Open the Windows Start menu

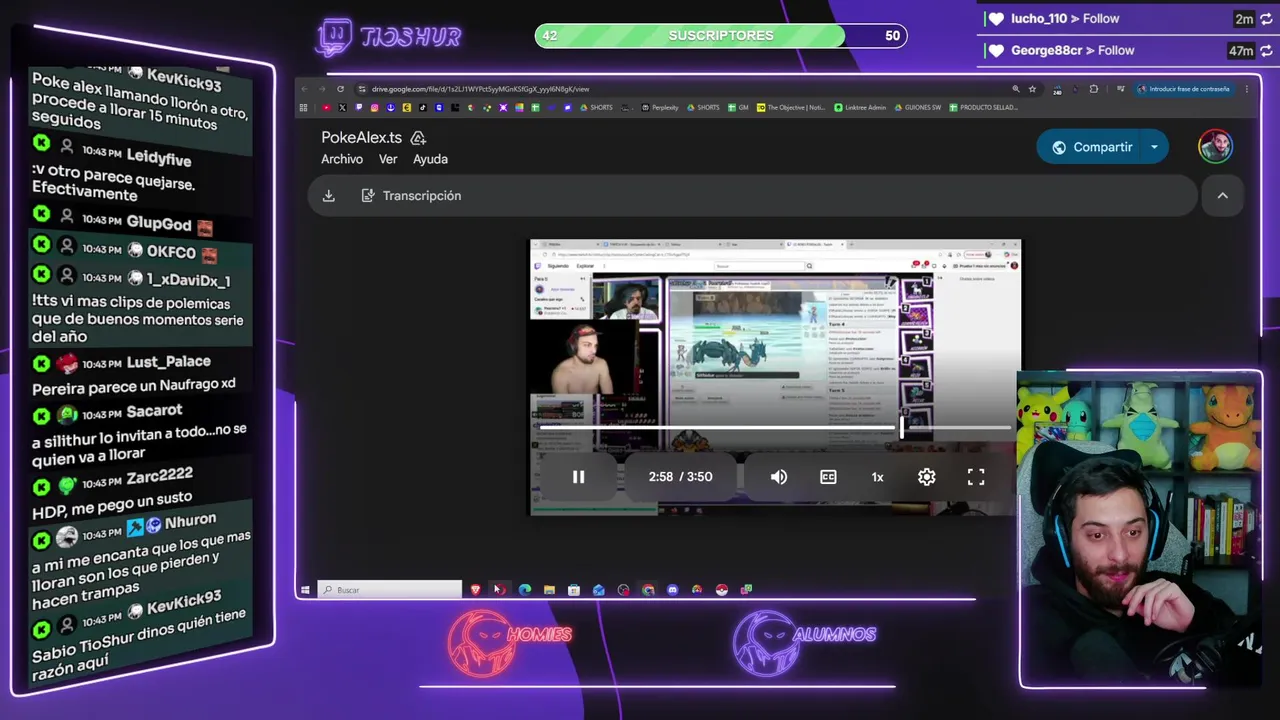[x=305, y=590]
